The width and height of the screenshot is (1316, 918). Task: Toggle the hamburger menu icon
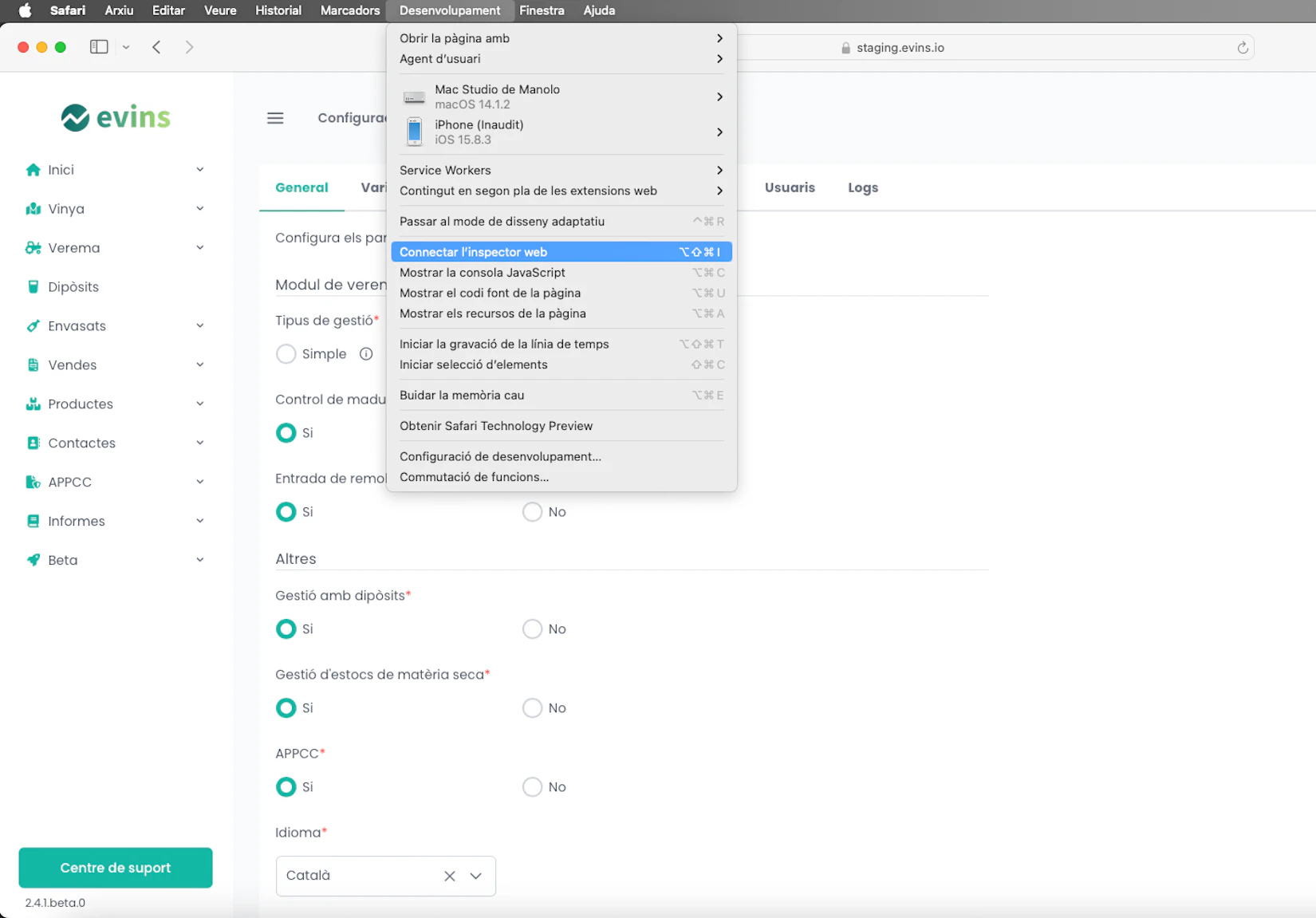pyautogui.click(x=275, y=118)
